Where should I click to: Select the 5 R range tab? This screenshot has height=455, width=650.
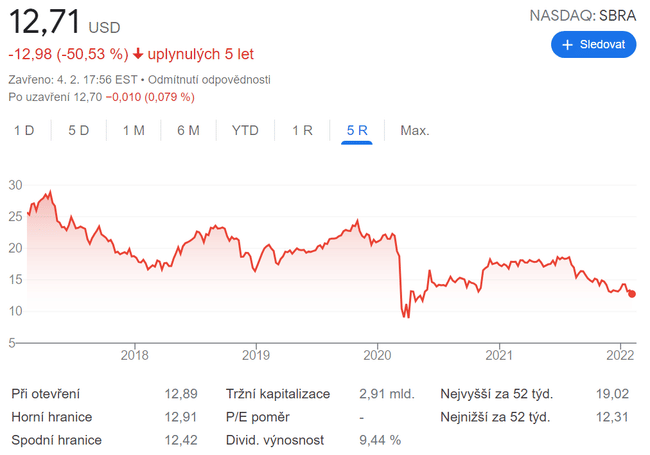point(357,130)
